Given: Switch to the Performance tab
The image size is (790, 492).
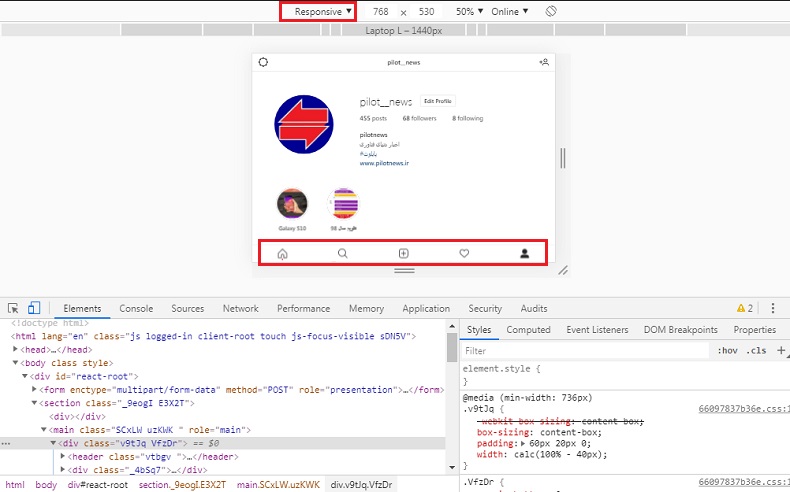Looking at the screenshot, I should click(x=303, y=308).
